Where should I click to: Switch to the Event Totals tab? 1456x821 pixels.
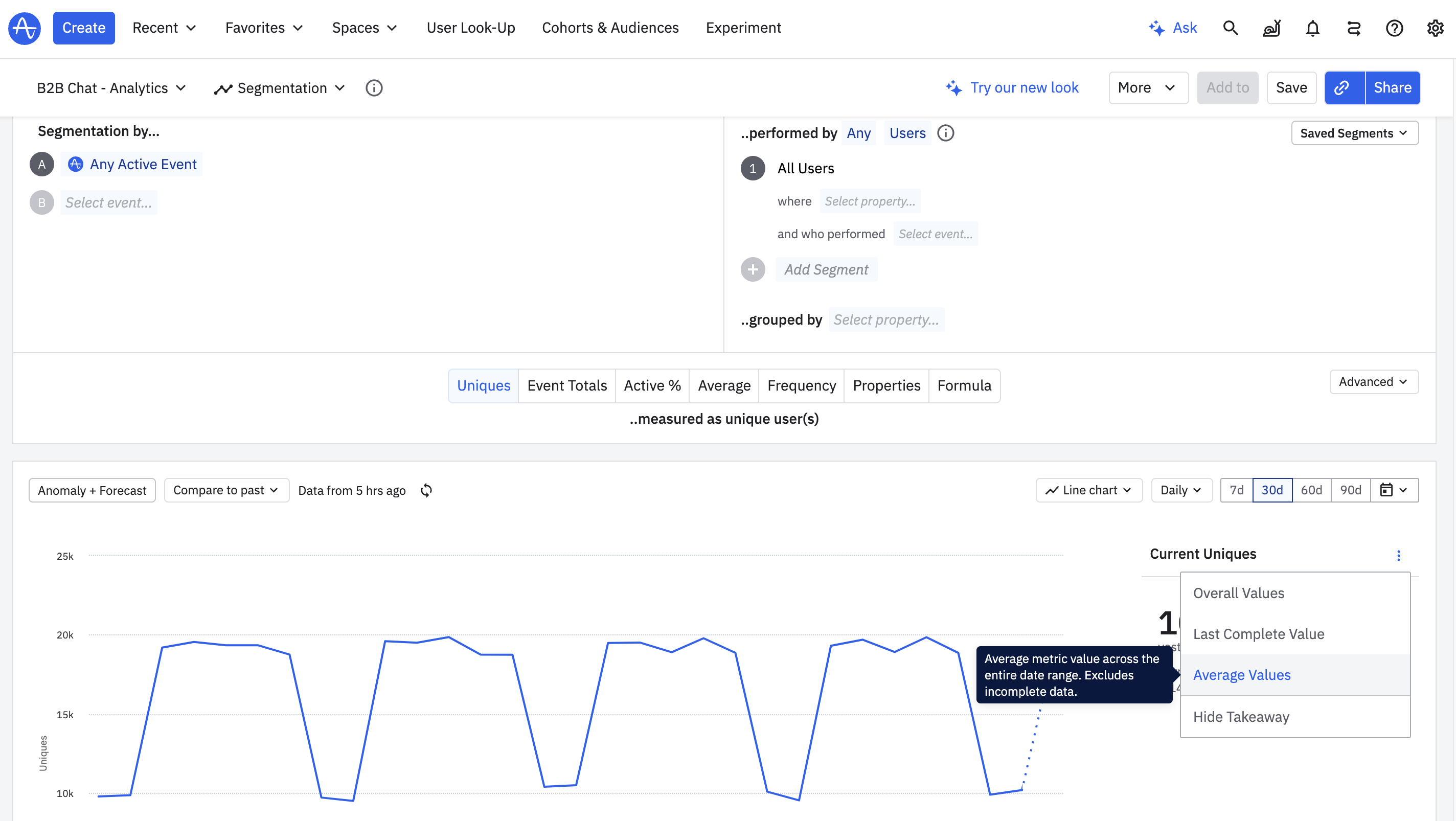pos(566,385)
